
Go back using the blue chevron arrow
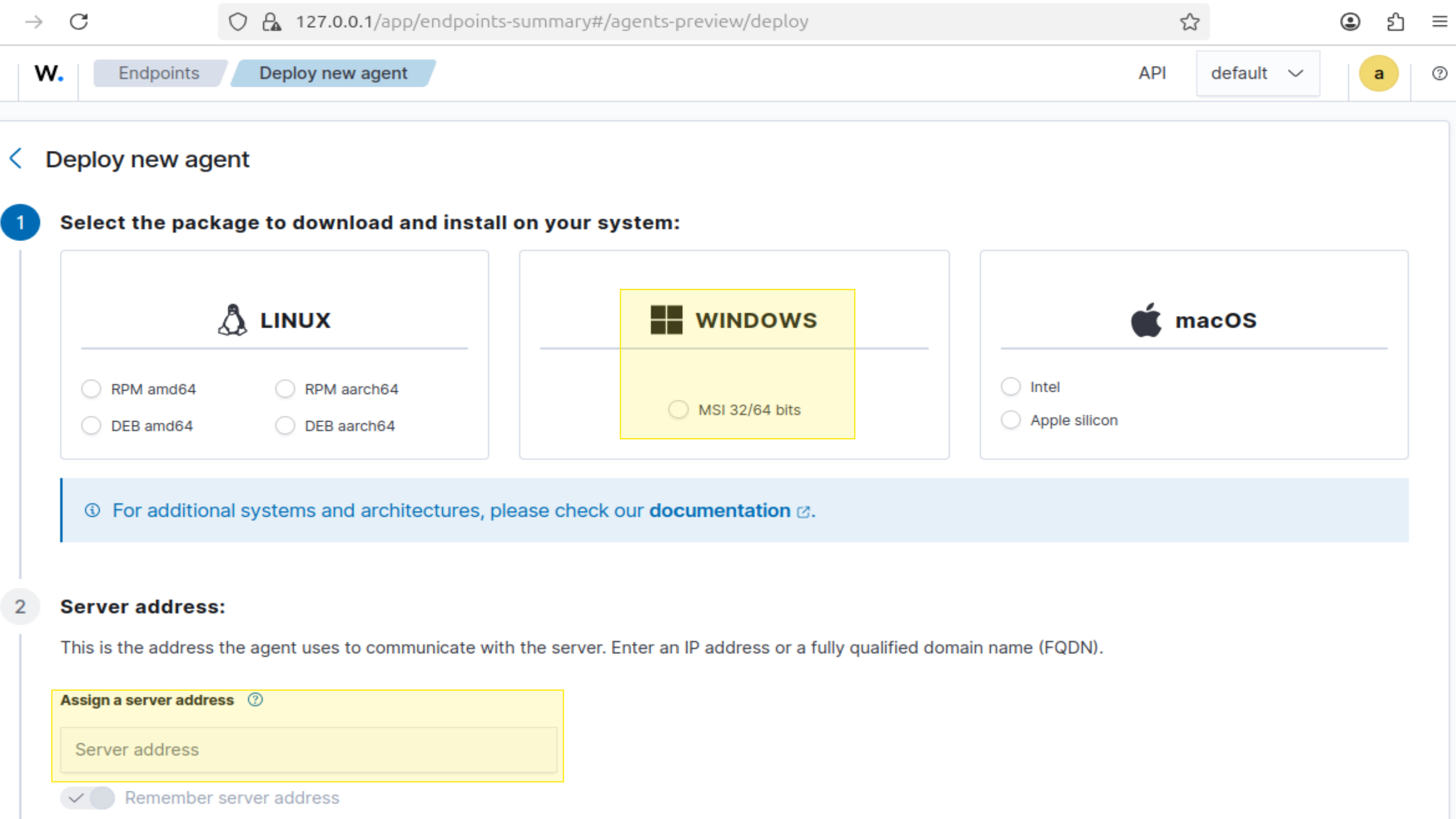point(16,158)
